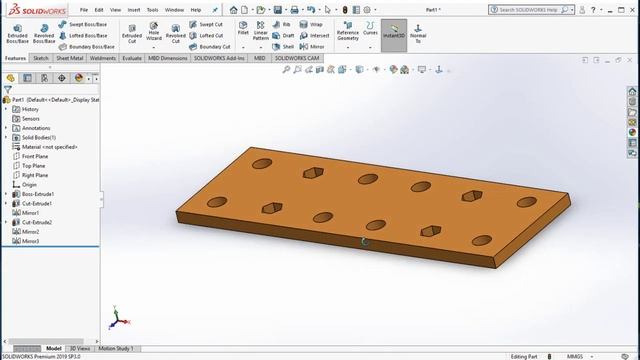The image size is (640, 360).
Task: Select Material <not specified> in the tree
Action: point(45,147)
